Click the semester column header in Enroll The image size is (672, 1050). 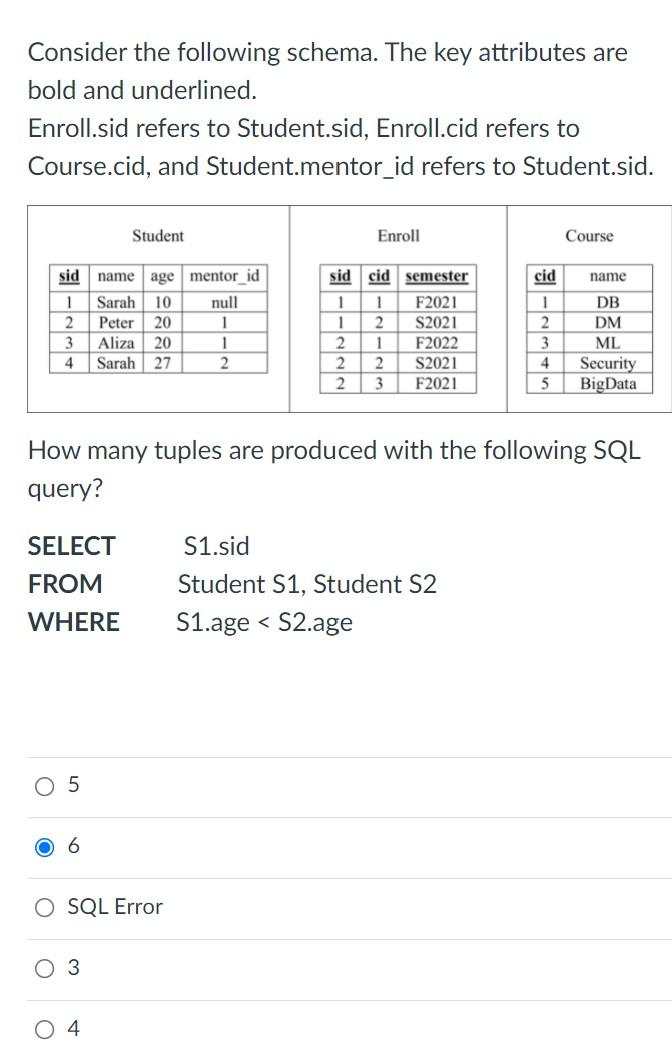435,276
